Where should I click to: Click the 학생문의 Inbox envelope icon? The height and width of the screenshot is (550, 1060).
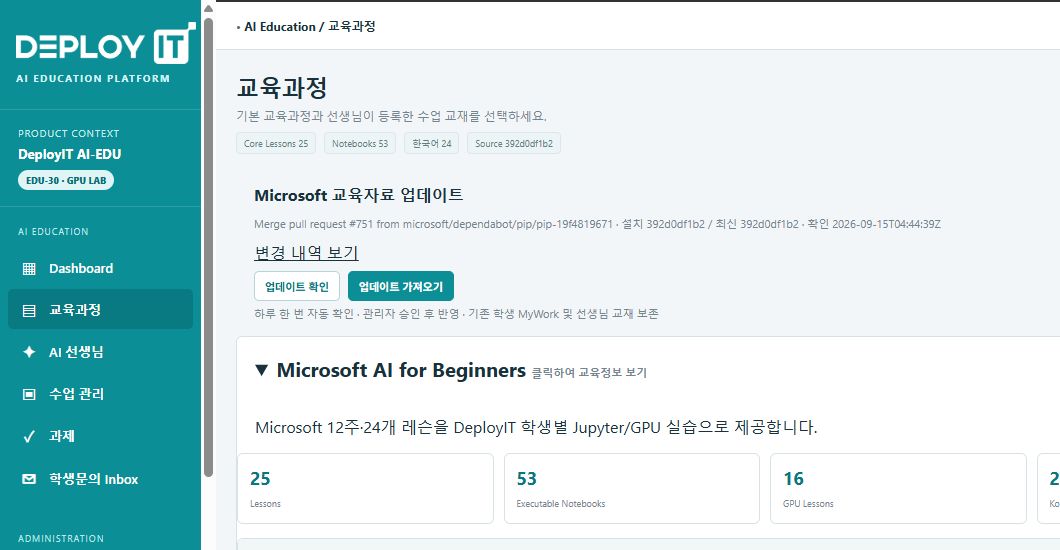click(29, 479)
